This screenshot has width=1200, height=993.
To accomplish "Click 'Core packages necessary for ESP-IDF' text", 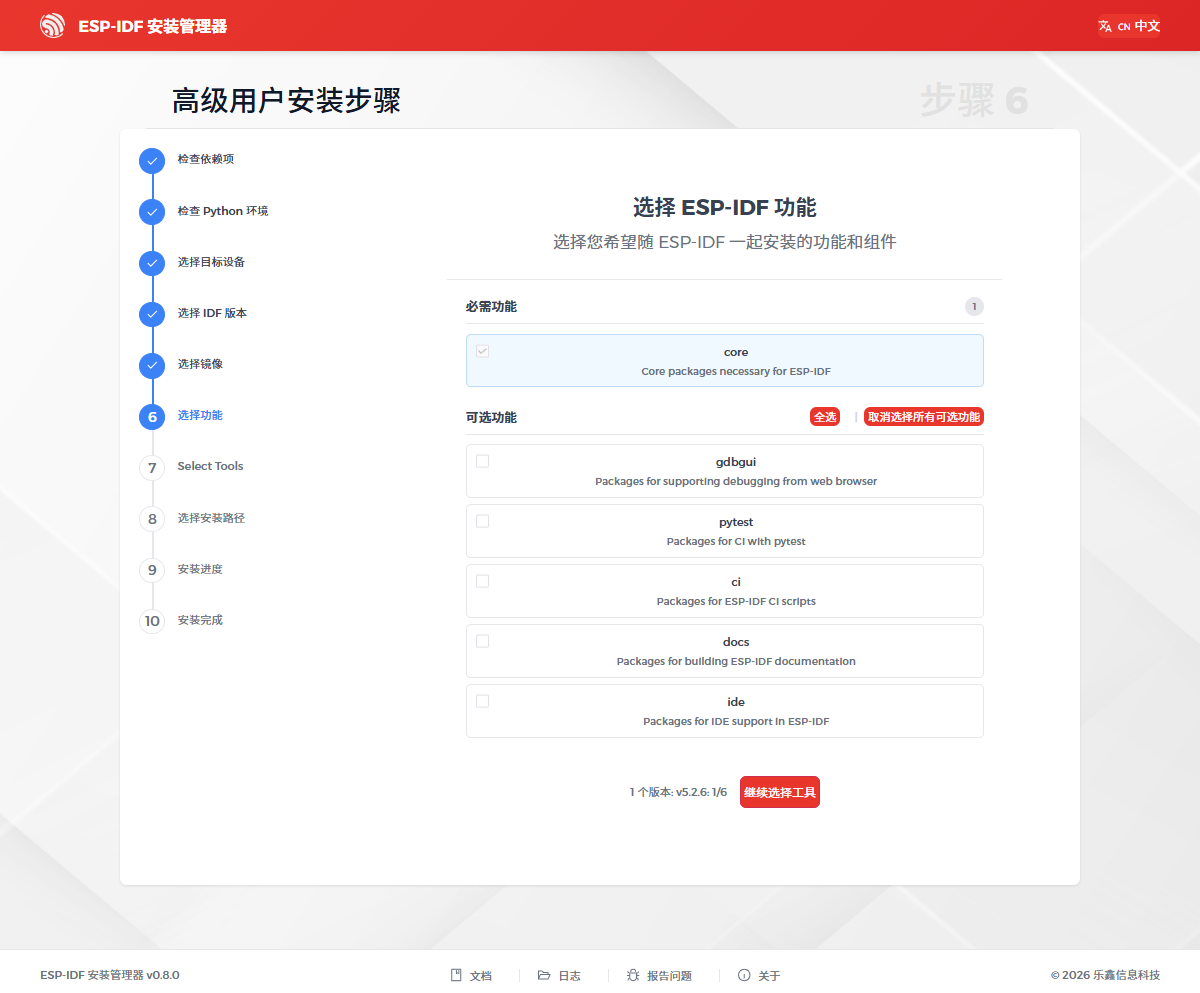I will [x=736, y=371].
